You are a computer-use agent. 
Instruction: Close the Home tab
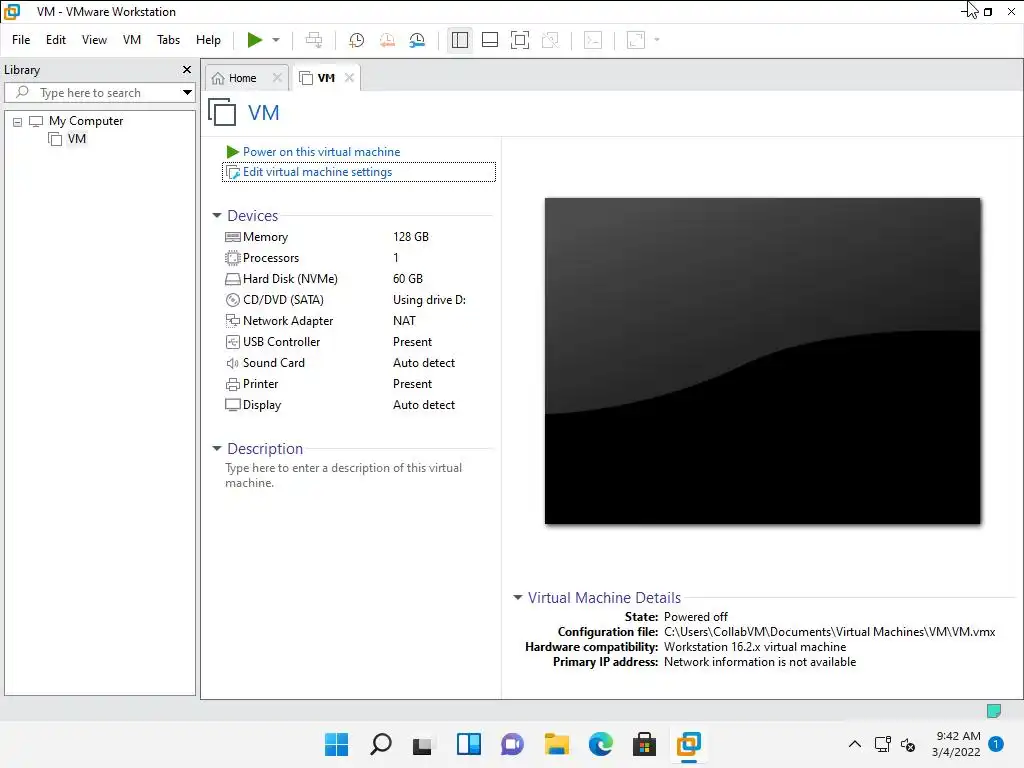(x=277, y=78)
